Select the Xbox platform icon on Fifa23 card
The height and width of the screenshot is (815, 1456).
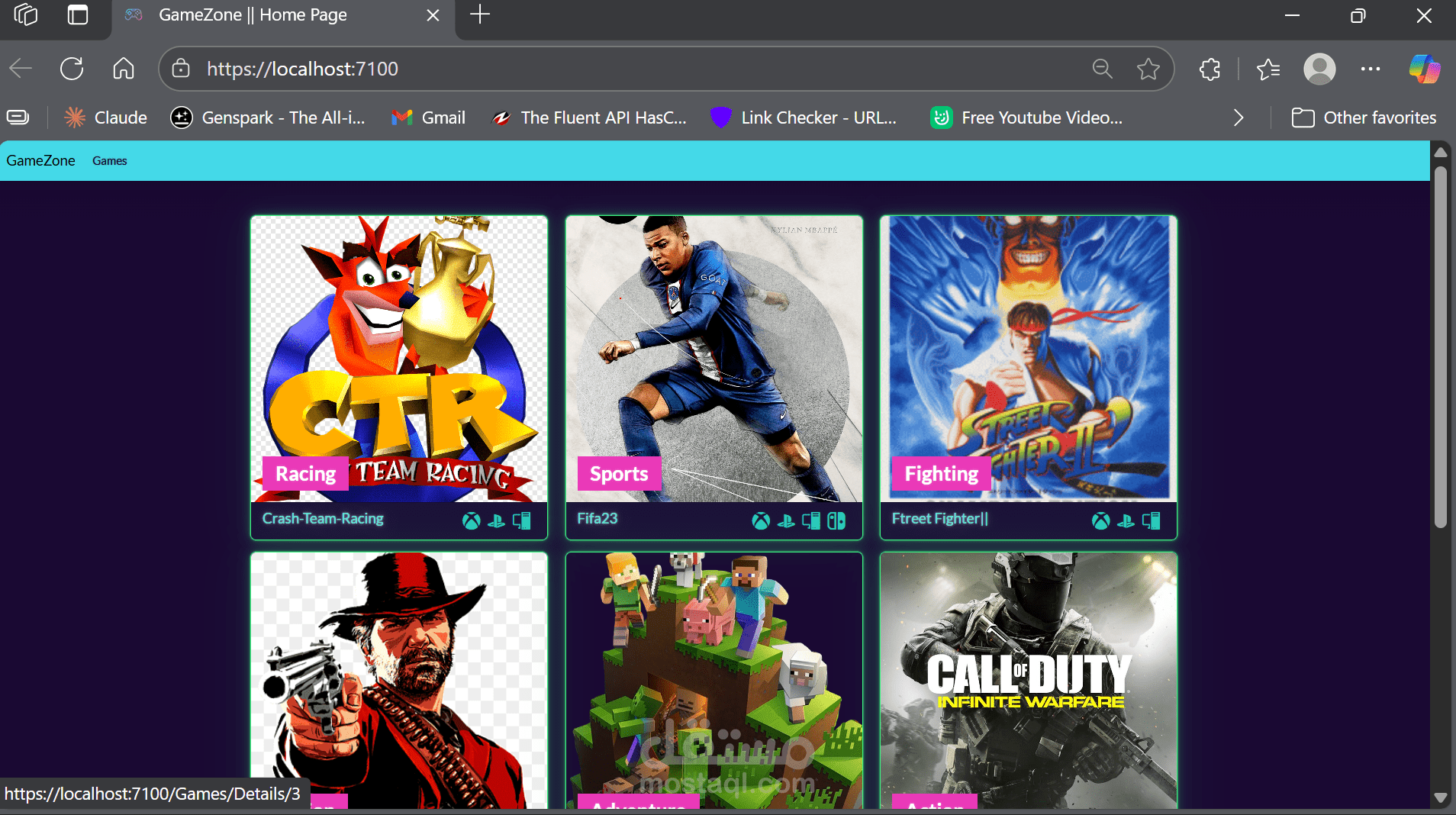(x=761, y=521)
